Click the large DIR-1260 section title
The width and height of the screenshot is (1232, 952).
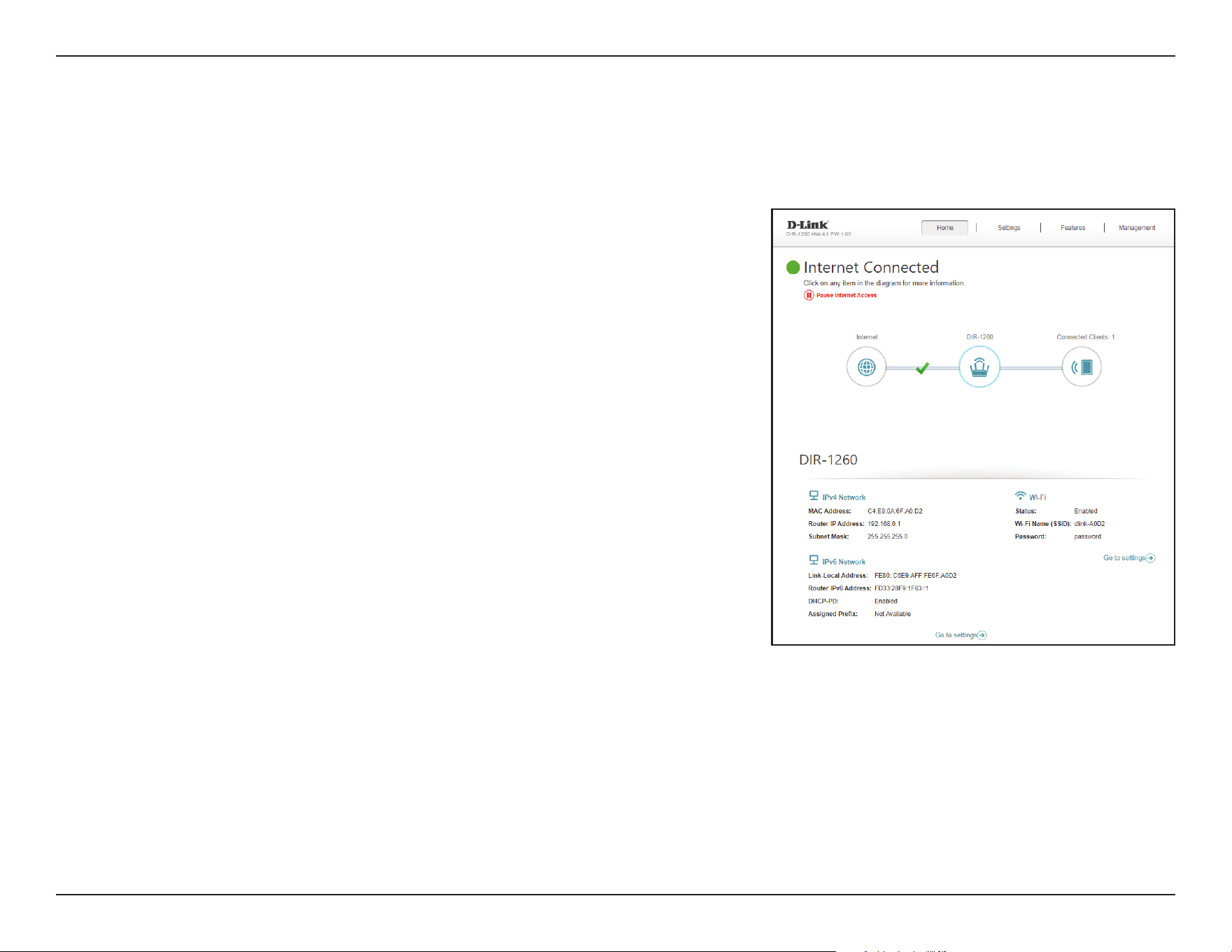tap(828, 460)
